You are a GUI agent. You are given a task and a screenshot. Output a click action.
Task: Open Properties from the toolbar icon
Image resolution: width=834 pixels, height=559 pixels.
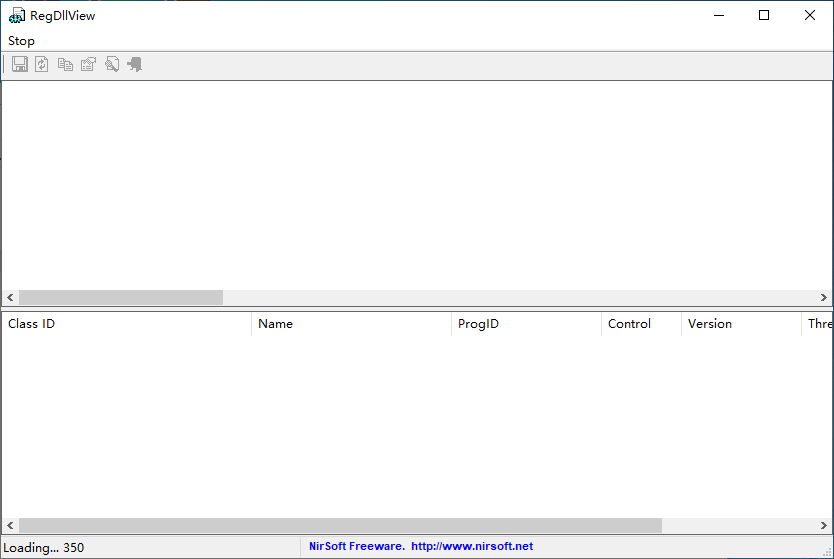[88, 65]
